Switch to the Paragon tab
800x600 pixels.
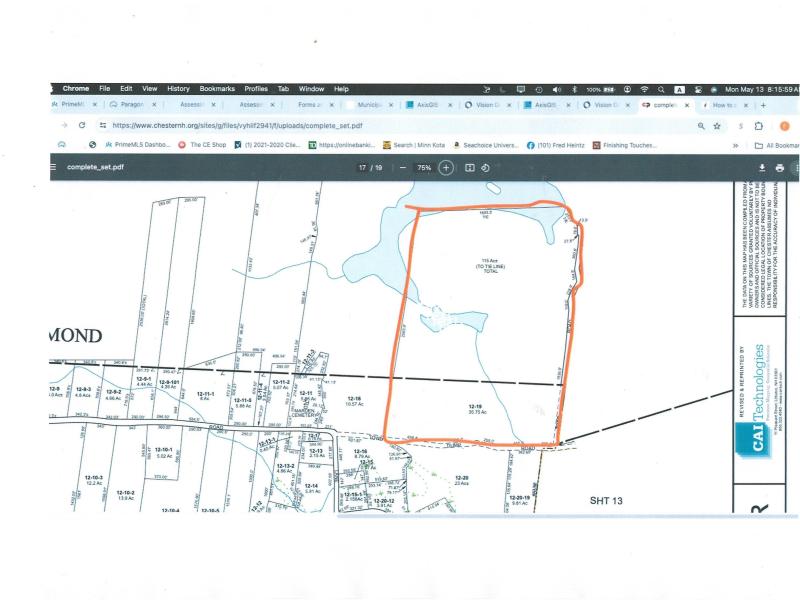pos(132,105)
